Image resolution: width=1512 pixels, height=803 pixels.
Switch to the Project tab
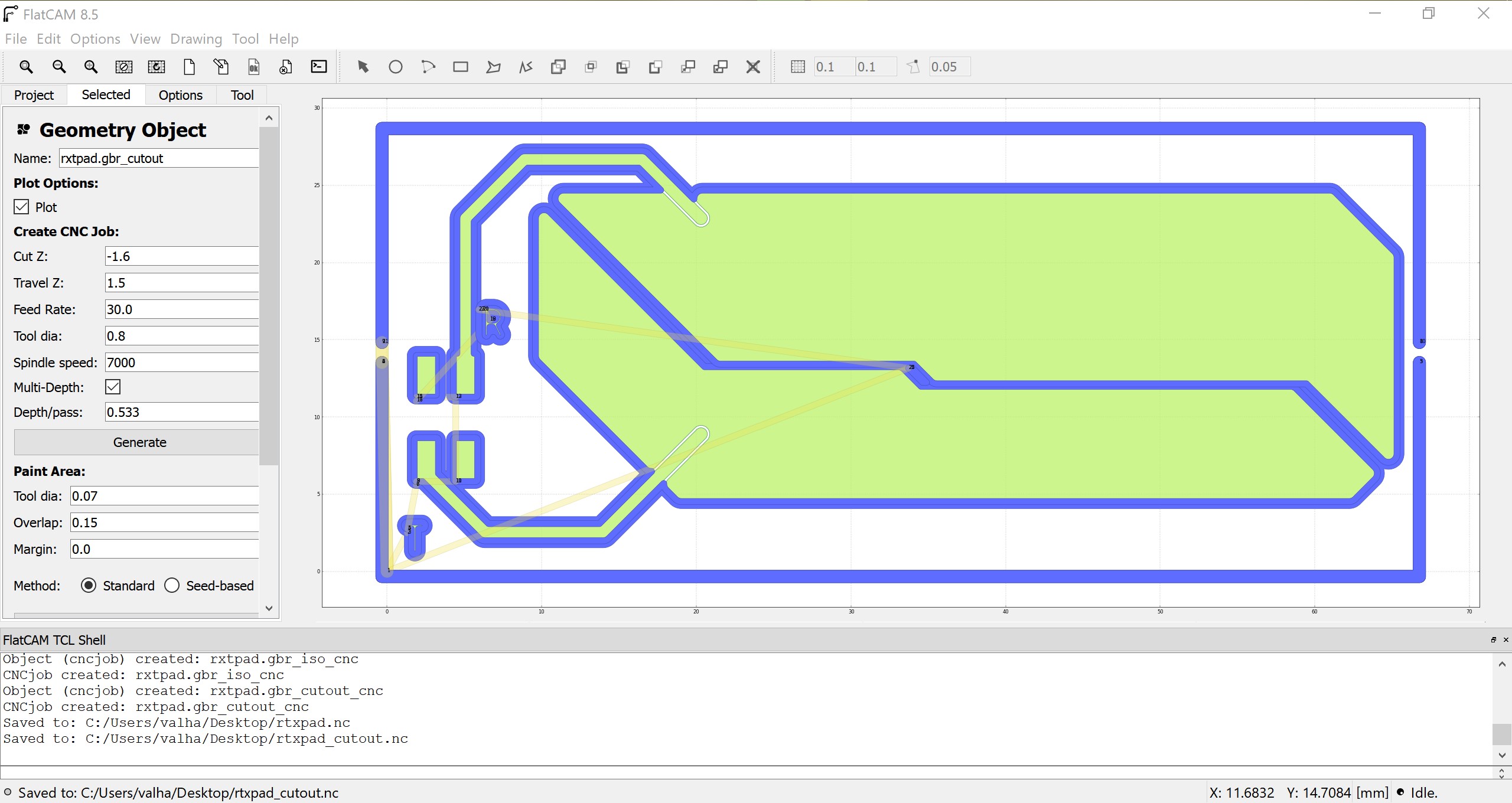(x=34, y=95)
